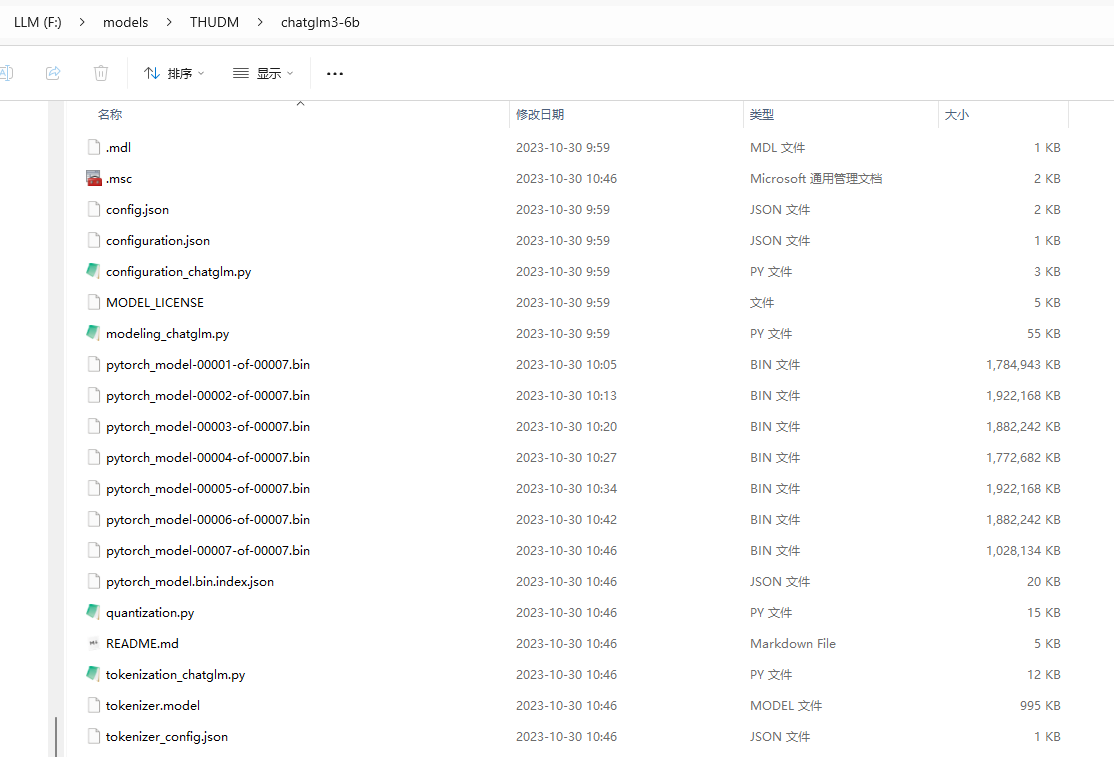Click the Markdown File type cell

coord(793,643)
